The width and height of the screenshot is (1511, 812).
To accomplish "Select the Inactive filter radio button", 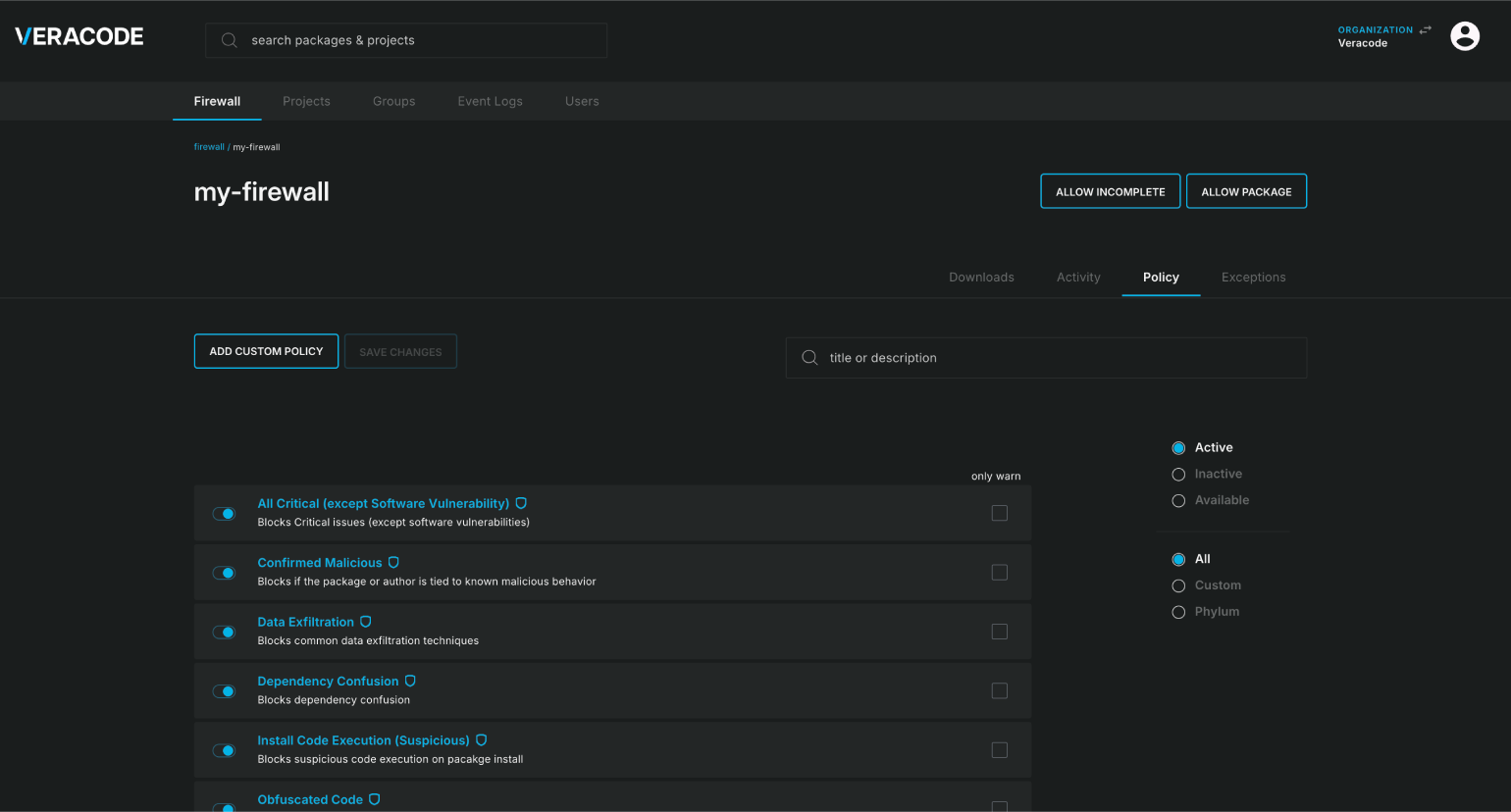I will click(x=1178, y=475).
